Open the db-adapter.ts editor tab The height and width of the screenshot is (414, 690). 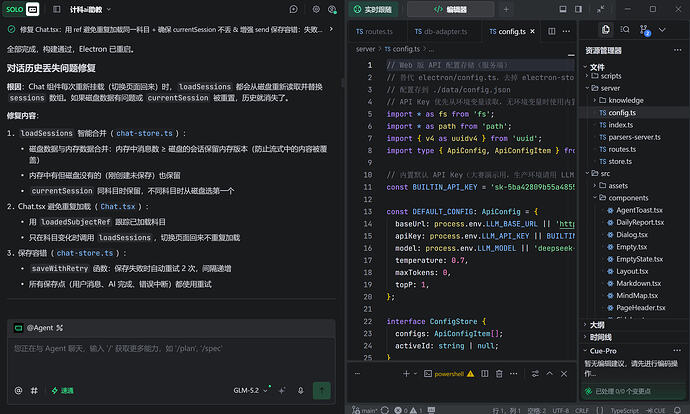pos(440,31)
